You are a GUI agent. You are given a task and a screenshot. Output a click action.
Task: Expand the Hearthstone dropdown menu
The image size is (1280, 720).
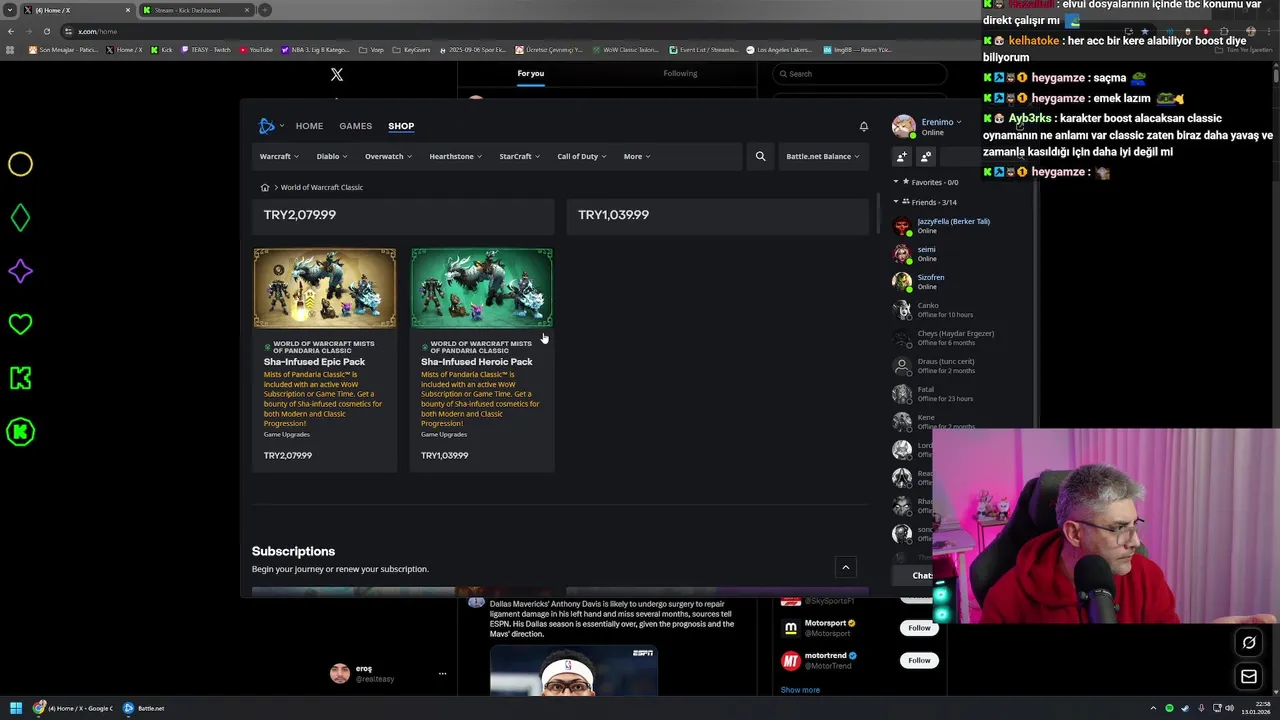(x=456, y=156)
